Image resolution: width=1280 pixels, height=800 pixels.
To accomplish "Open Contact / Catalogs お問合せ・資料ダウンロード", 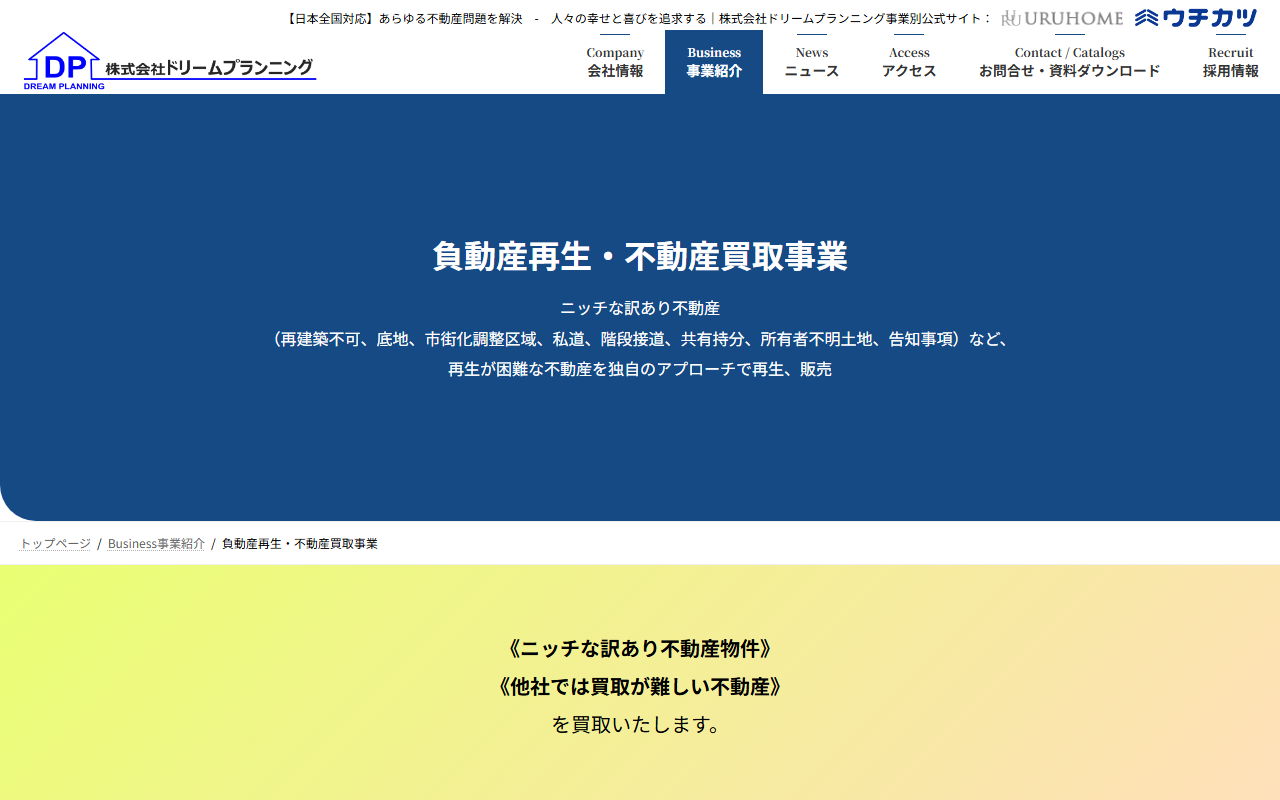I will click(1070, 62).
